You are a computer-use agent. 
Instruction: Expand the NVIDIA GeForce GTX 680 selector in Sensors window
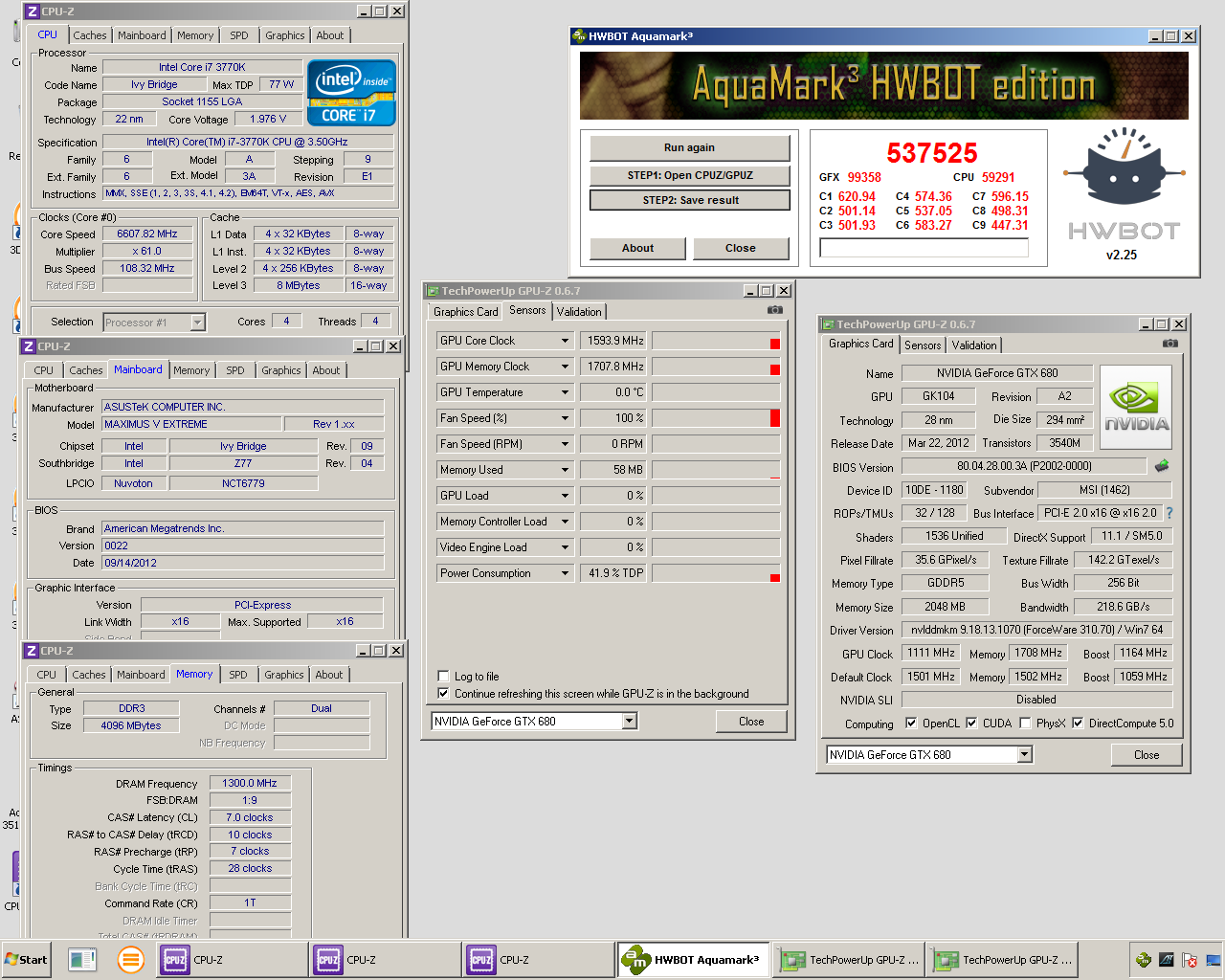(x=629, y=722)
